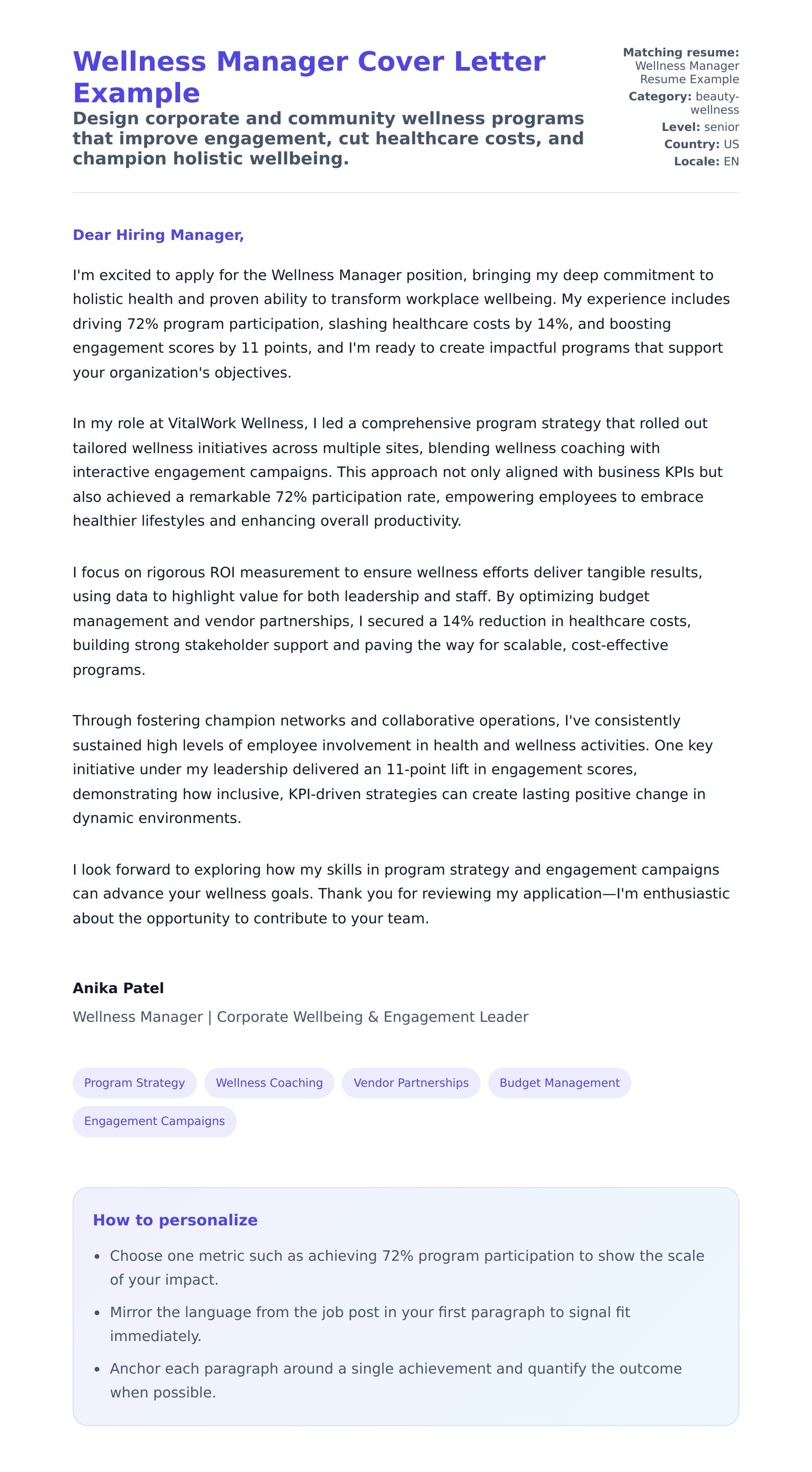Click the Program Strategy skill tag

click(x=134, y=1082)
